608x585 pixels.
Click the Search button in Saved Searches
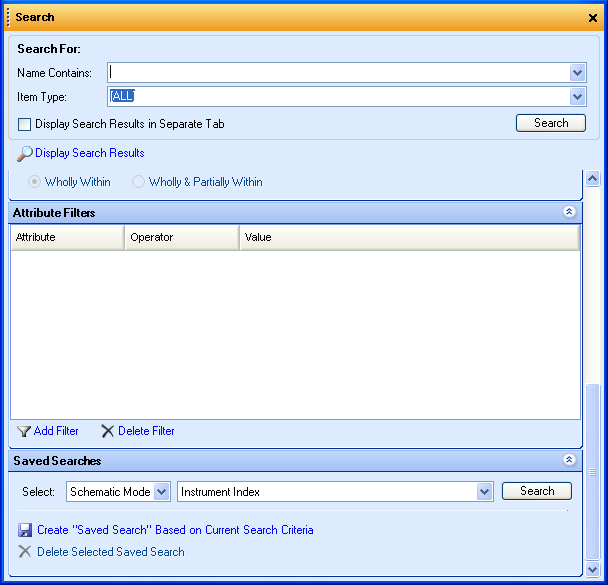pos(537,491)
